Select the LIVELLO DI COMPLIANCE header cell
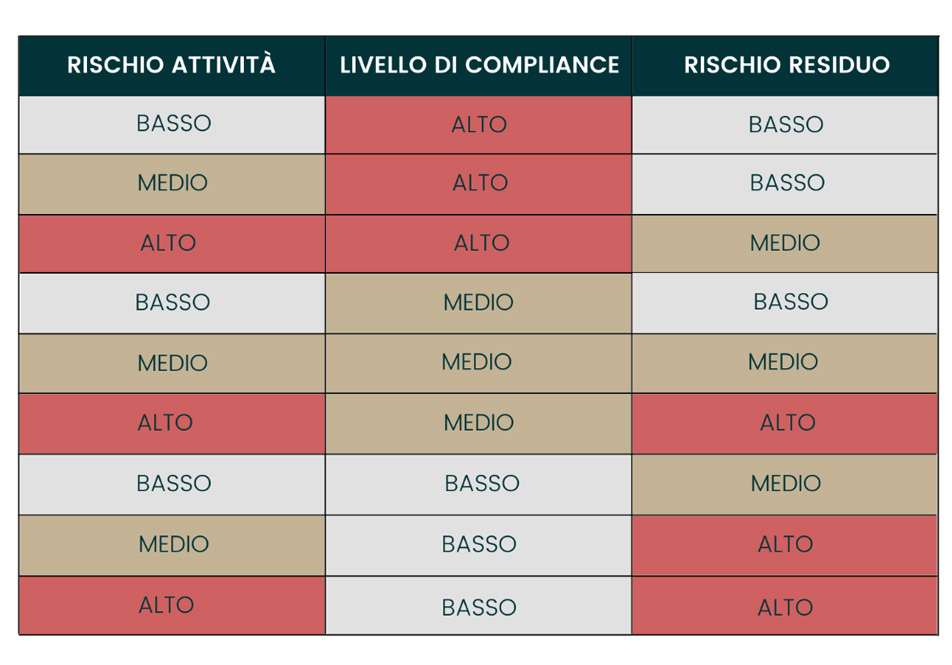 [x=479, y=66]
